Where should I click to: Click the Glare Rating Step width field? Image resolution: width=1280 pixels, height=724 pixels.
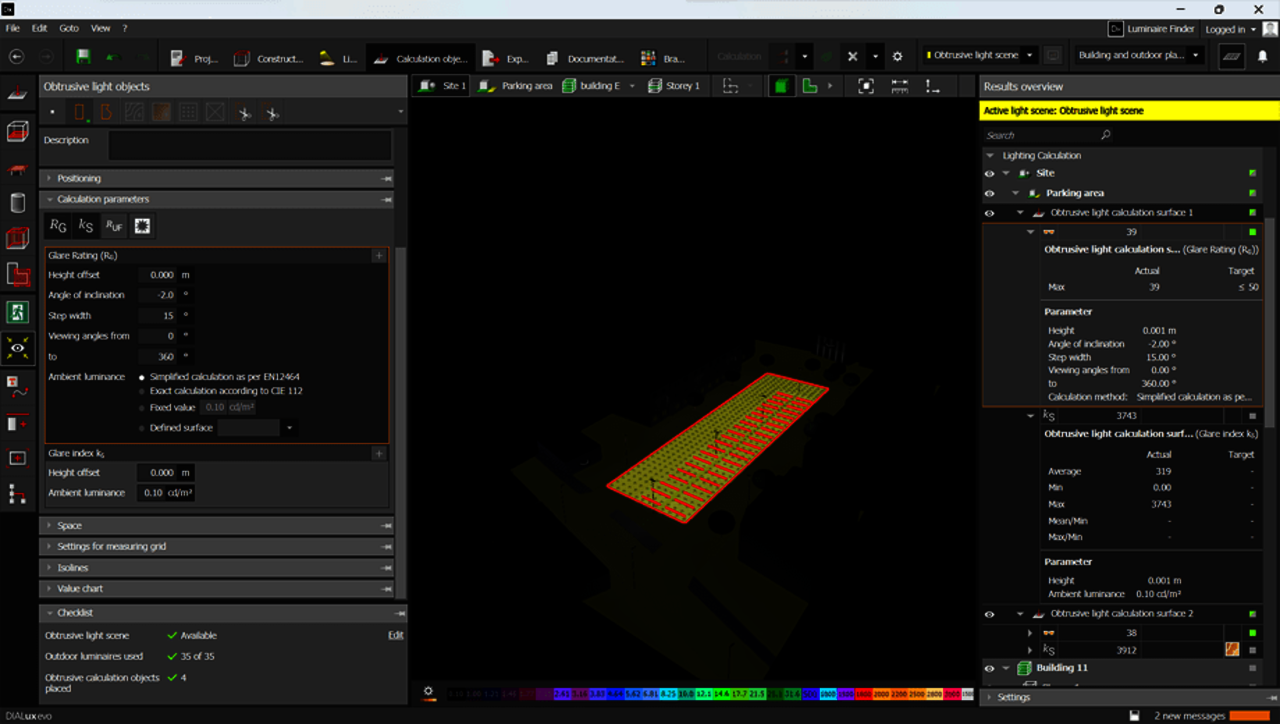point(157,316)
